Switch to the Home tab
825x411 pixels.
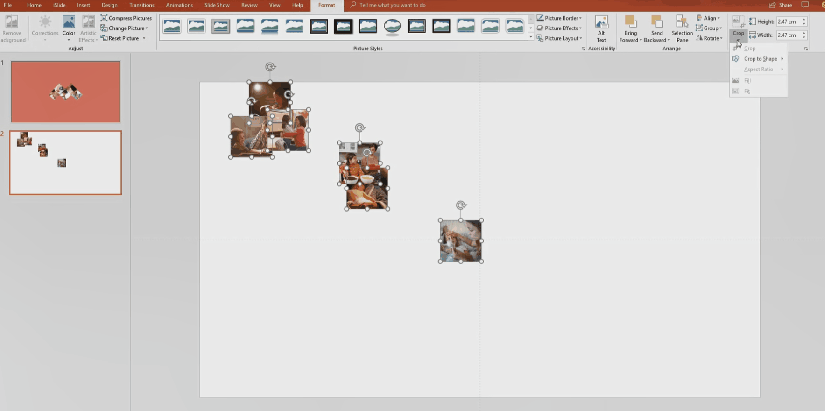point(34,5)
